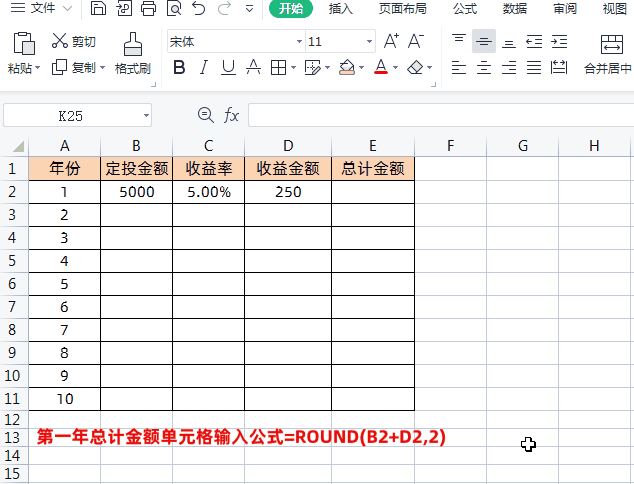Switch to the 插入 ribbon tab
This screenshot has height=484, width=634.
pyautogui.click(x=340, y=8)
